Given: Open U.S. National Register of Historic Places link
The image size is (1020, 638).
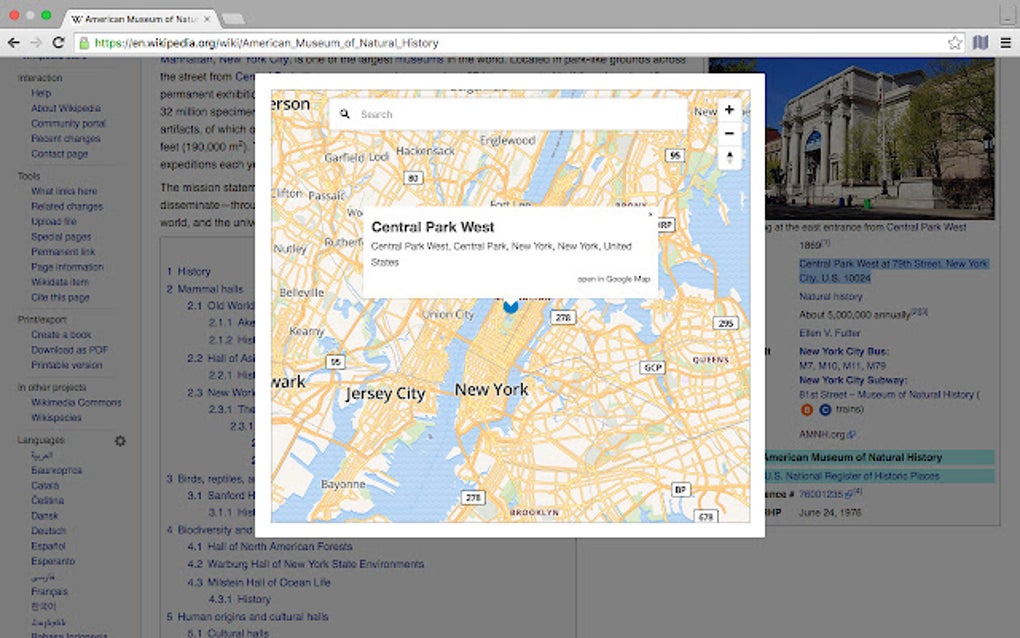Looking at the screenshot, I should [x=852, y=476].
